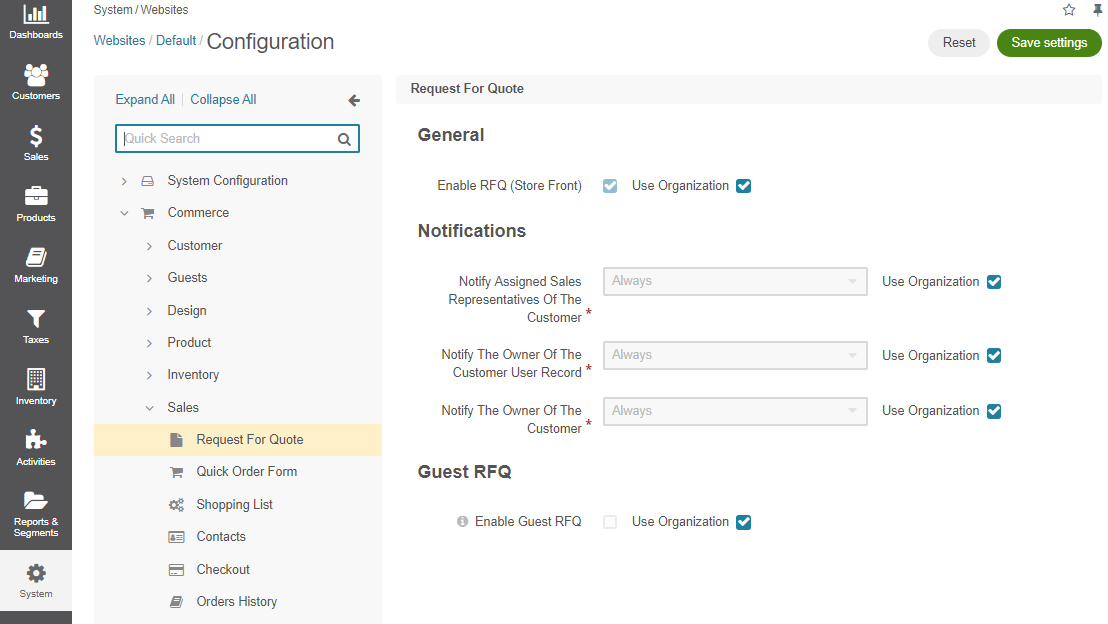This screenshot has width=1108, height=624.
Task: Open the Activities puzzle-piece icon
Action: [35, 440]
